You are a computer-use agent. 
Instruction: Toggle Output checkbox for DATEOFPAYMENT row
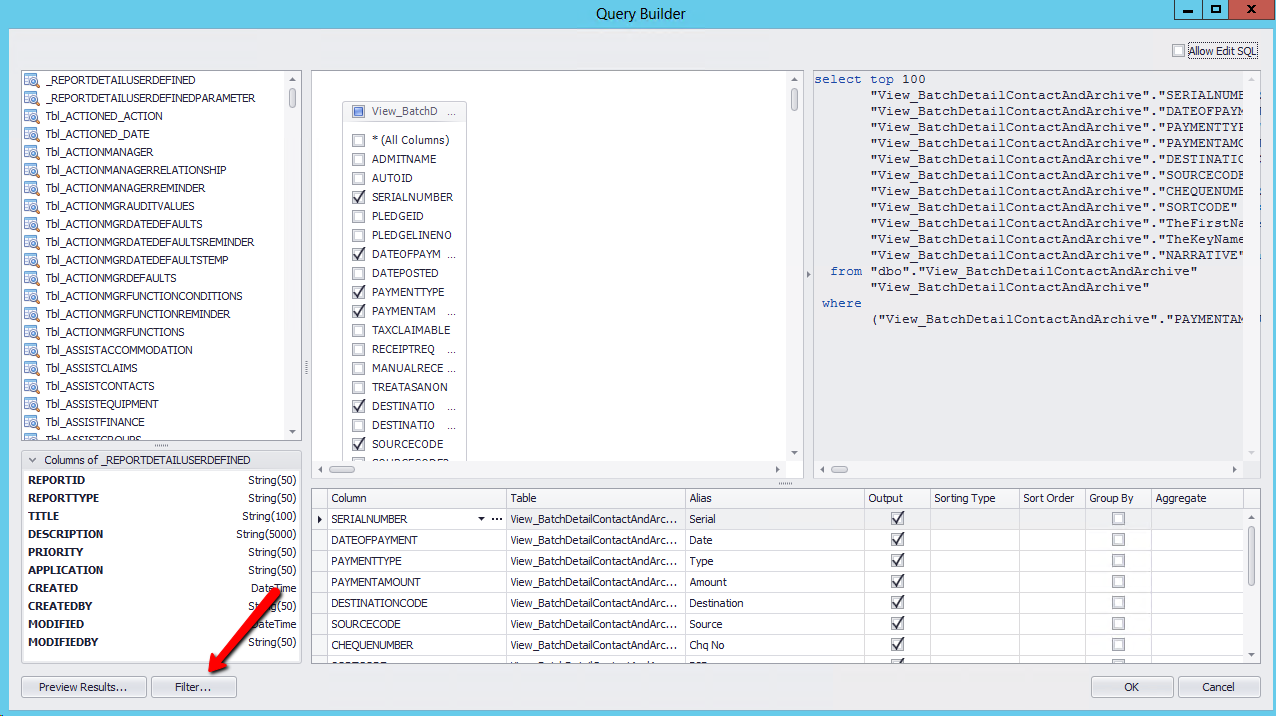897,540
